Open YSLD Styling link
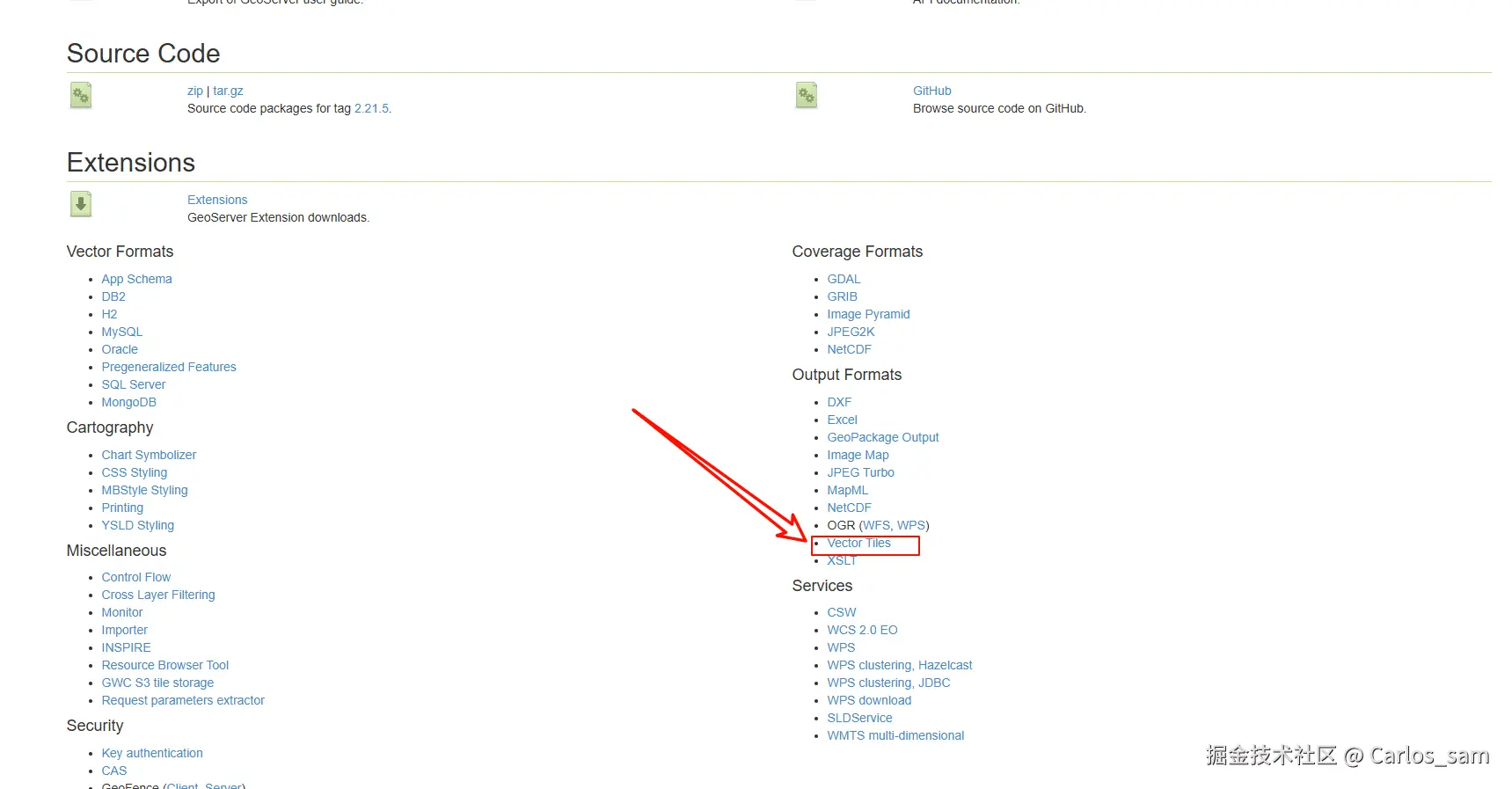1512x789 pixels. (x=137, y=525)
